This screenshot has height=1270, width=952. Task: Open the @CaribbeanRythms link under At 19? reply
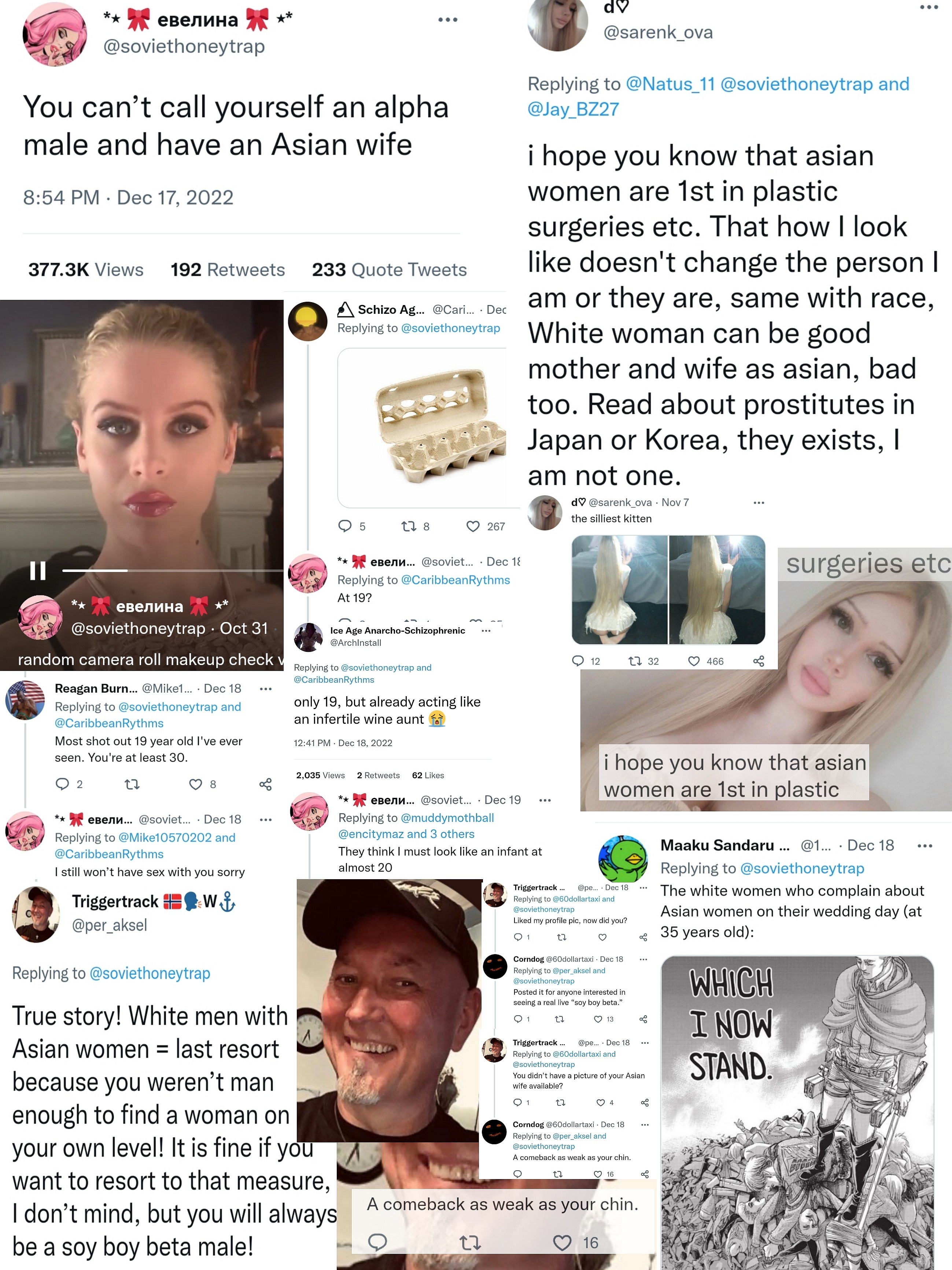click(x=455, y=580)
